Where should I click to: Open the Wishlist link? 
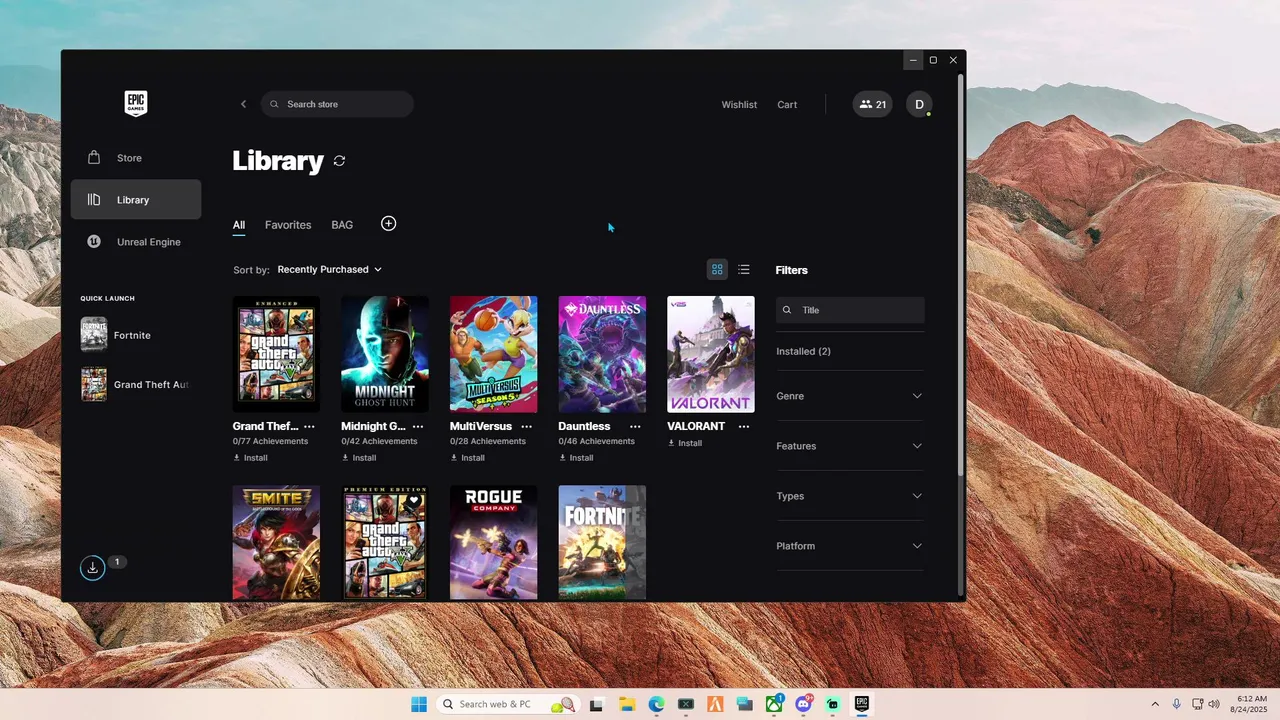point(739,105)
